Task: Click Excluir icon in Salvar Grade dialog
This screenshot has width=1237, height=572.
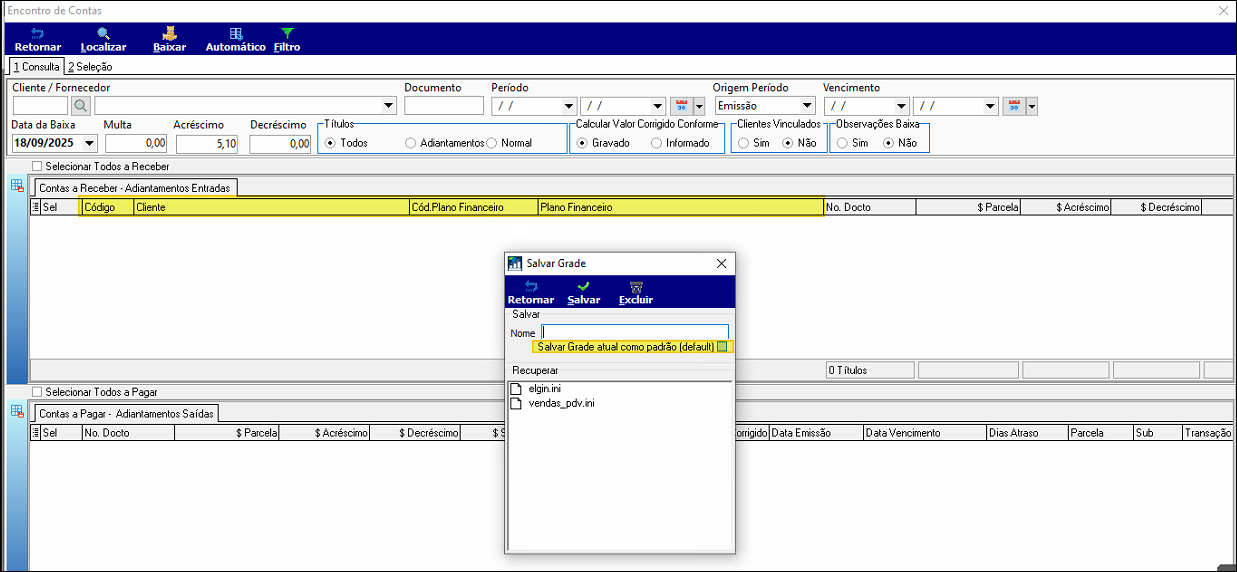Action: (x=635, y=292)
